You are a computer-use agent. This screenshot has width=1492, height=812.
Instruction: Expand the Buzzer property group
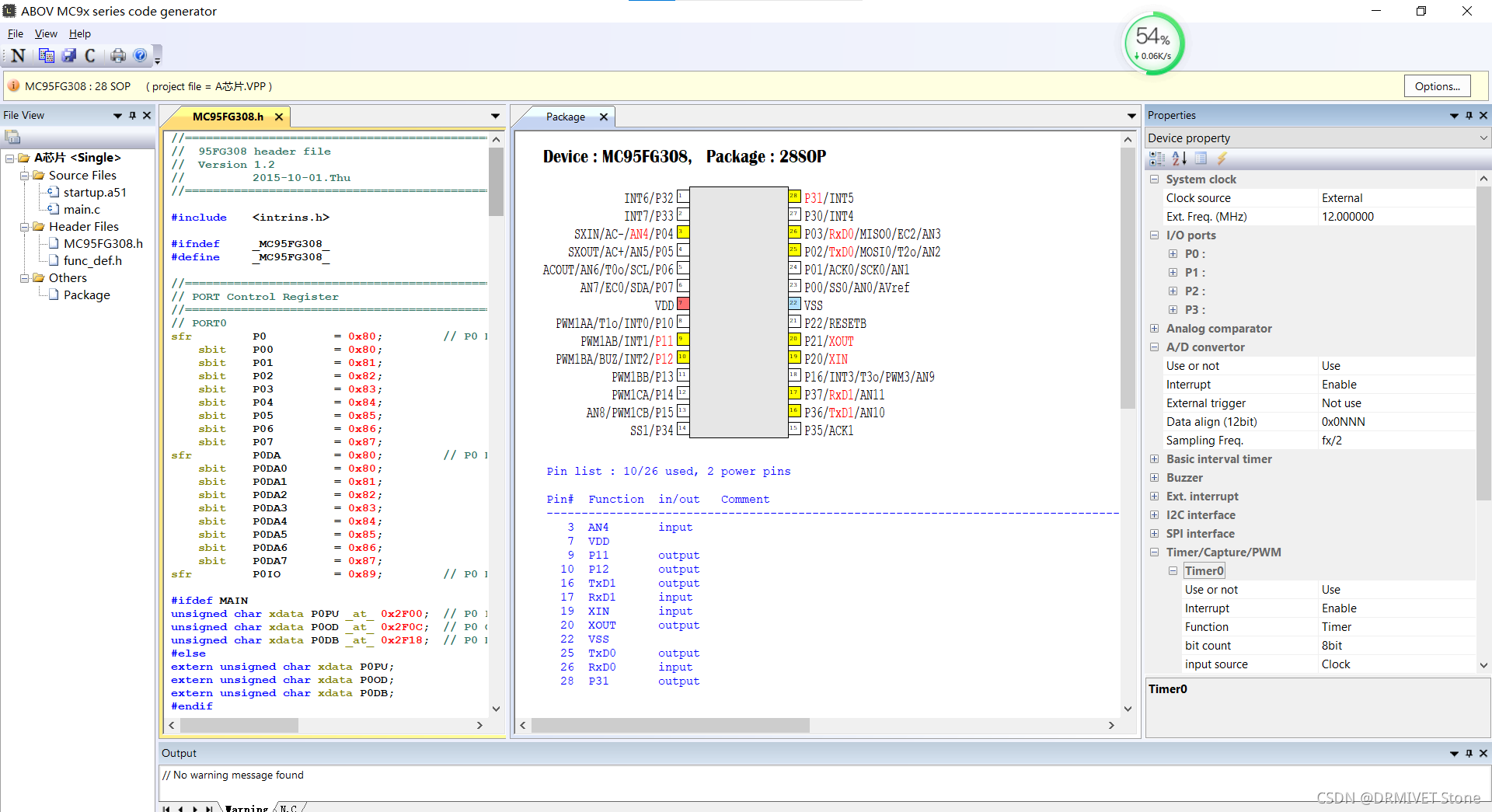[1154, 477]
